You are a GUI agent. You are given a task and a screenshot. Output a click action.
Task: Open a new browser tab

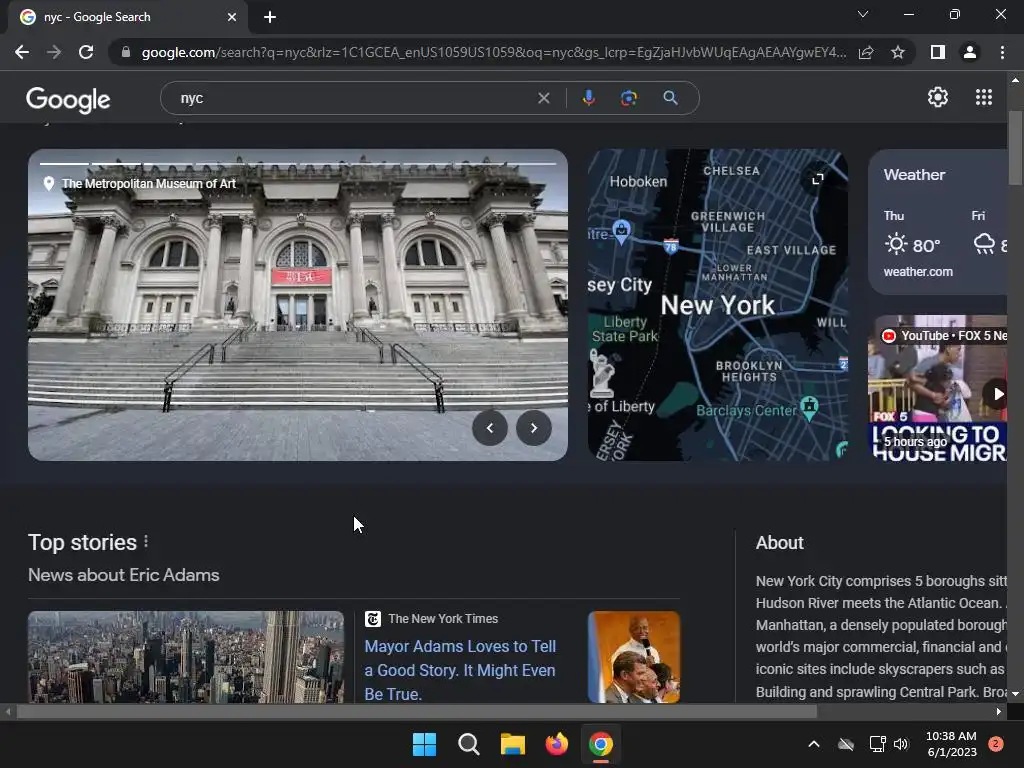point(270,17)
